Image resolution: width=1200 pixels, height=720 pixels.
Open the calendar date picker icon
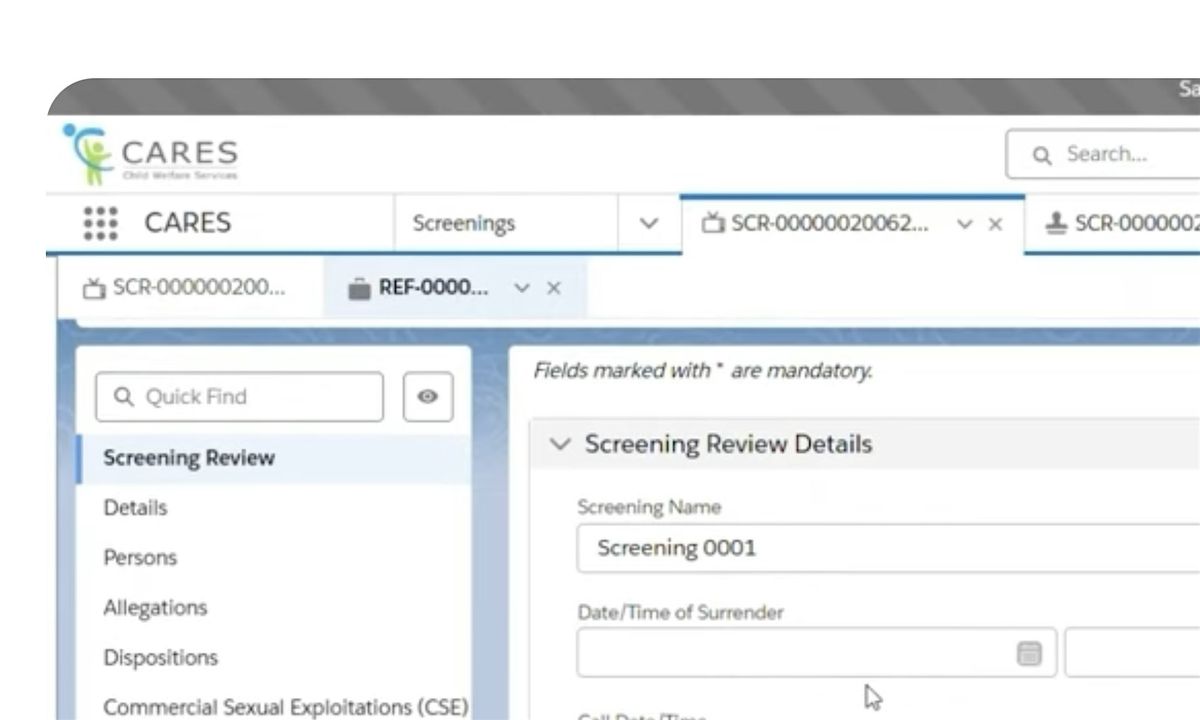pyautogui.click(x=1029, y=653)
